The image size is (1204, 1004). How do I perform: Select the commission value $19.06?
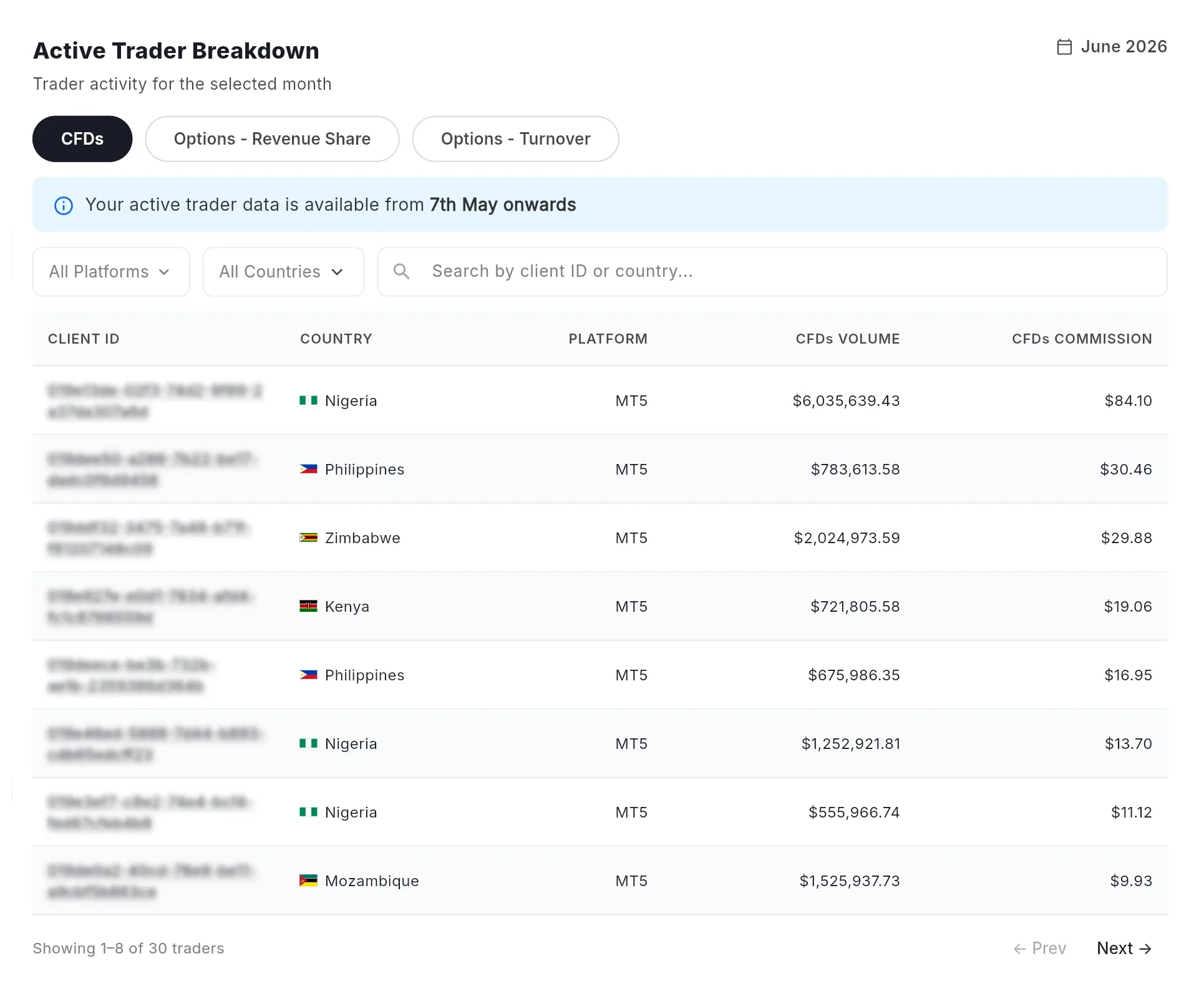[x=1128, y=607]
